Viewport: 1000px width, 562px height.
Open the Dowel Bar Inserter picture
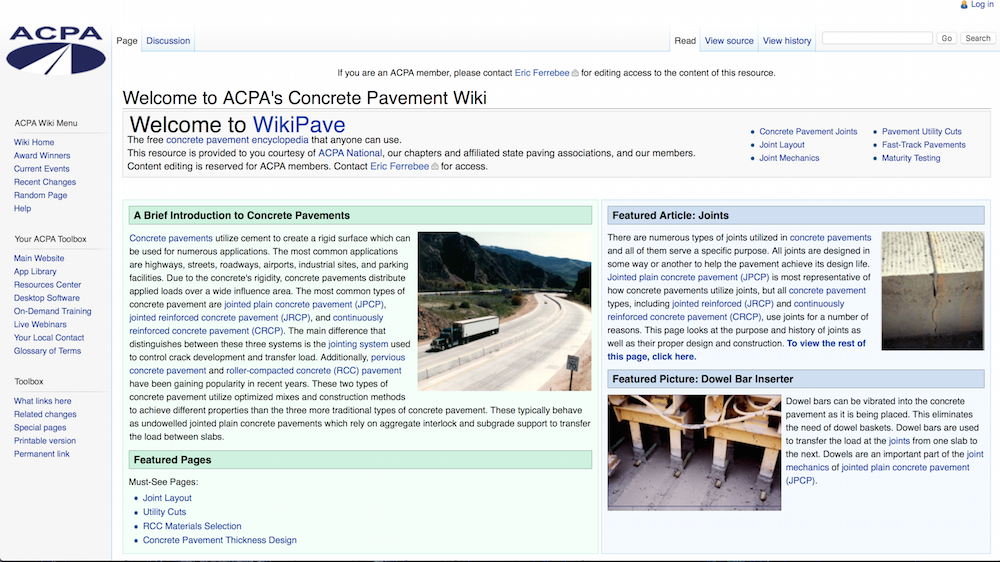coord(693,452)
